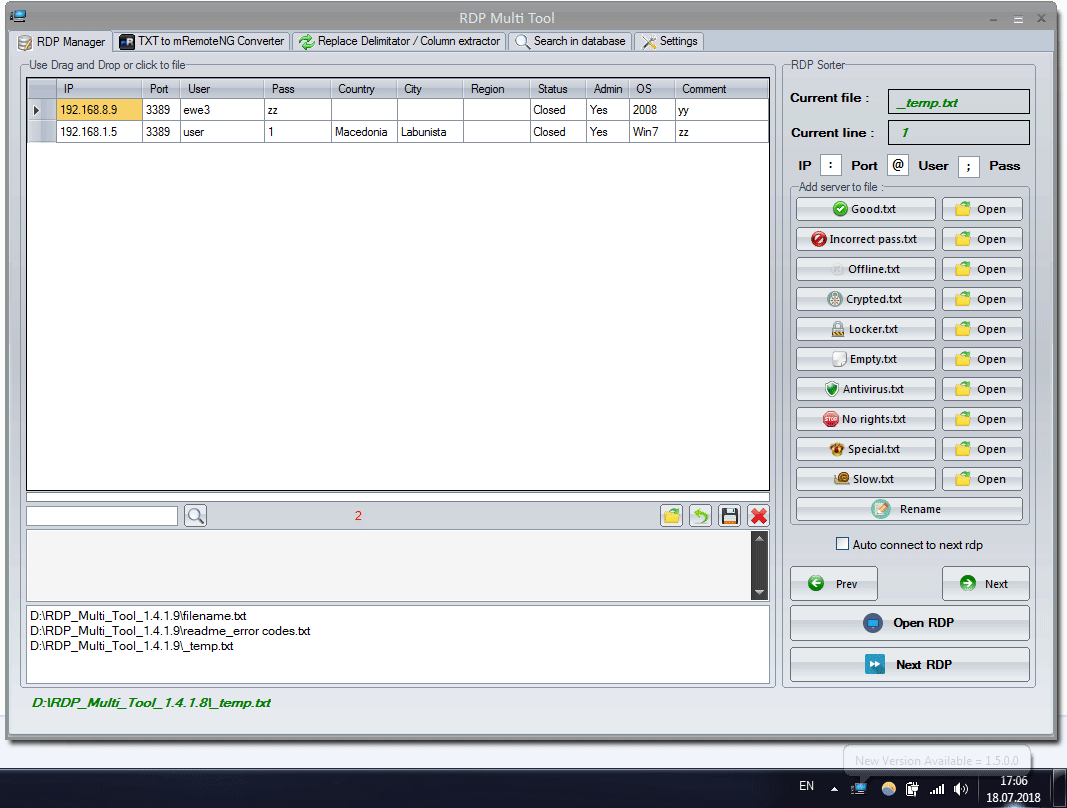Image resolution: width=1067 pixels, height=808 pixels.
Task: Add server to Slow.txt
Action: [866, 479]
